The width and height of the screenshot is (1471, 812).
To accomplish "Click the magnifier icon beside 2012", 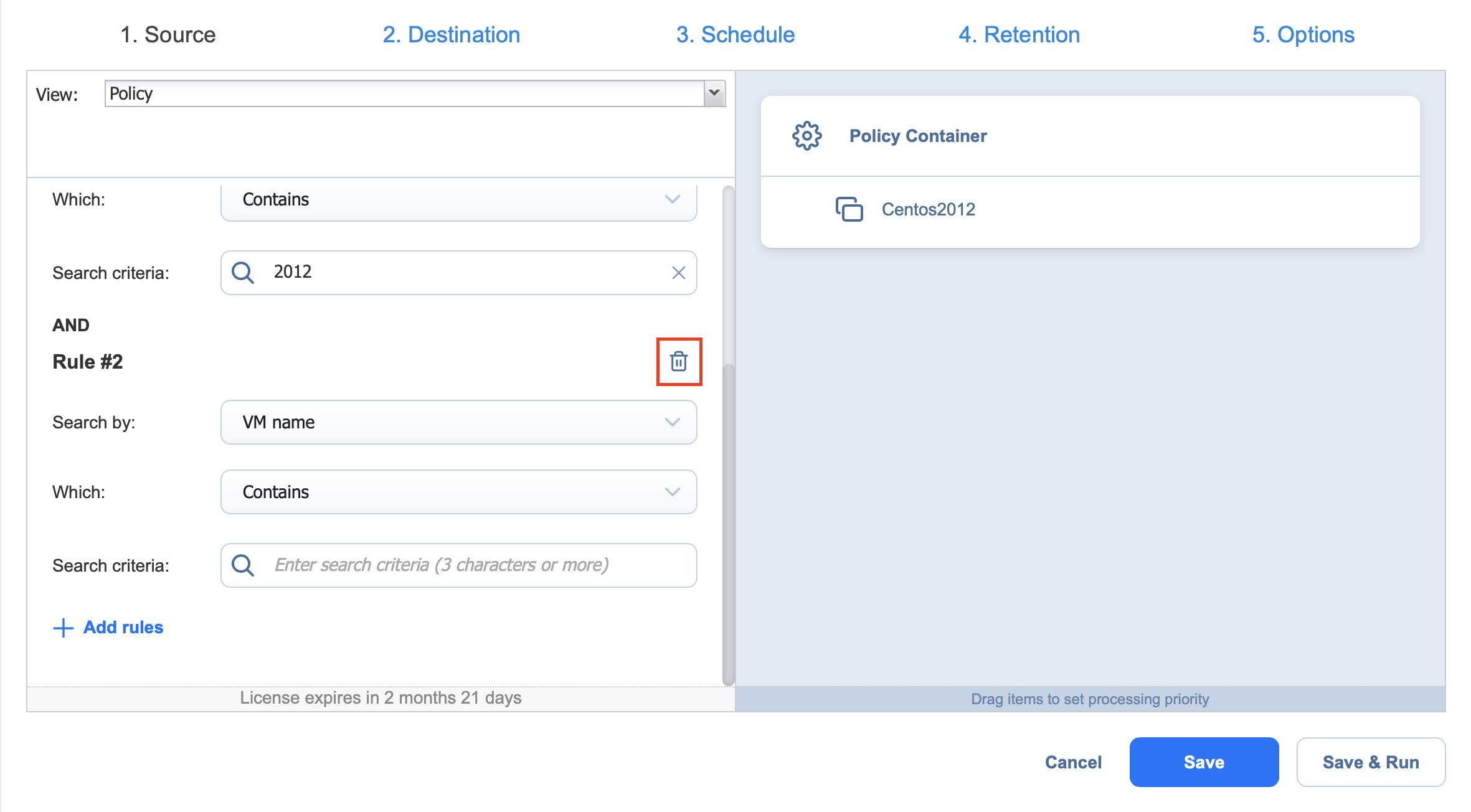I will [242, 273].
